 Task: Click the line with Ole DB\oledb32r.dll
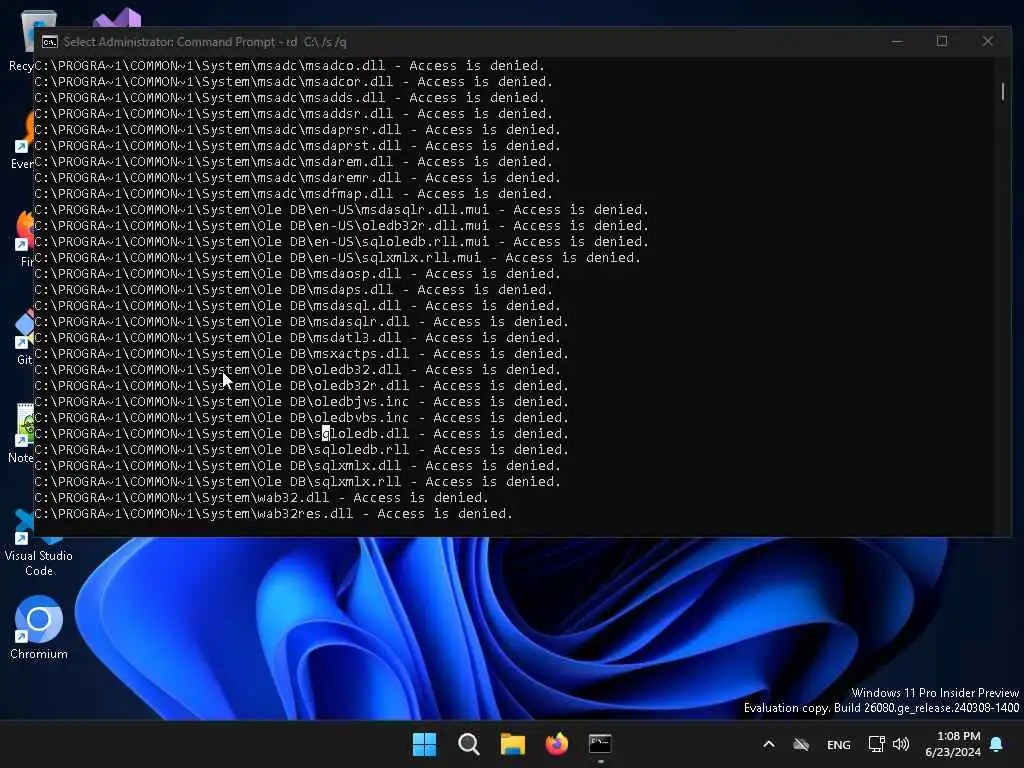[x=301, y=385]
